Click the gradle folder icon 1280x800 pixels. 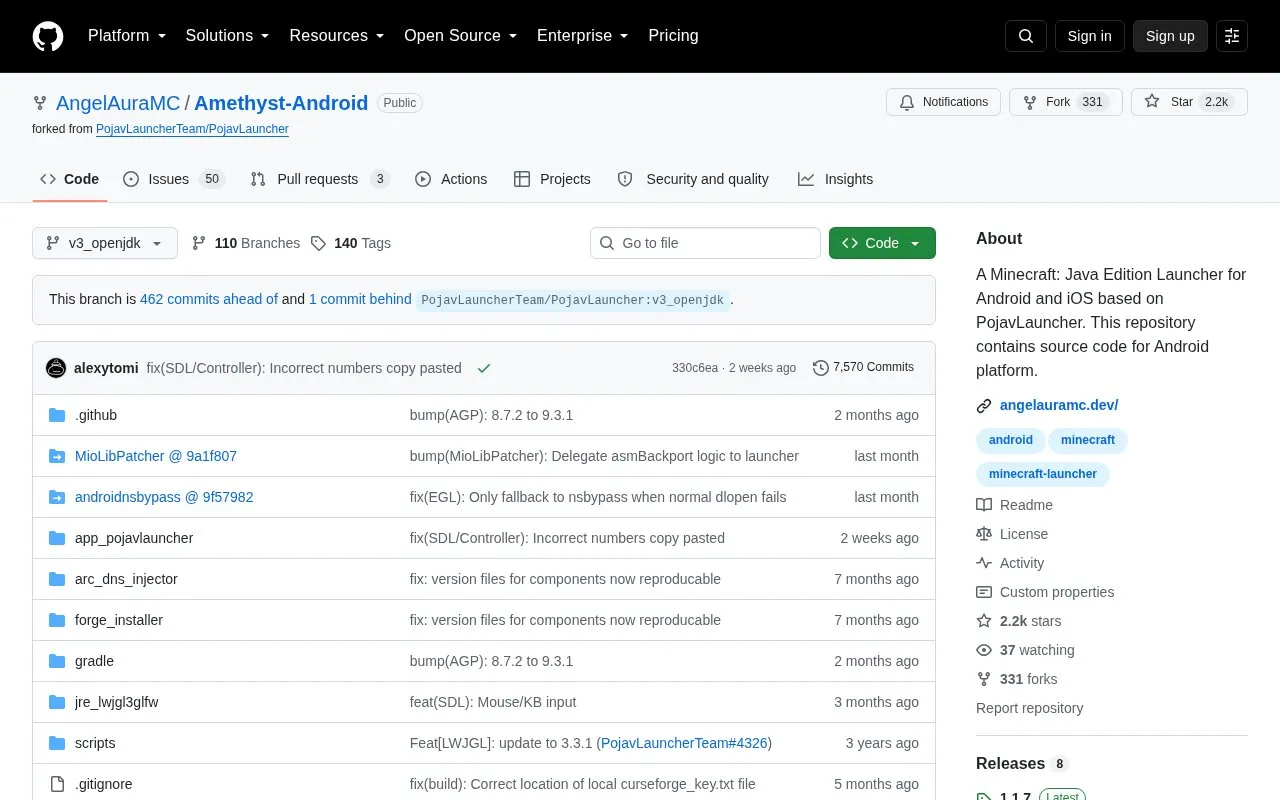click(57, 661)
